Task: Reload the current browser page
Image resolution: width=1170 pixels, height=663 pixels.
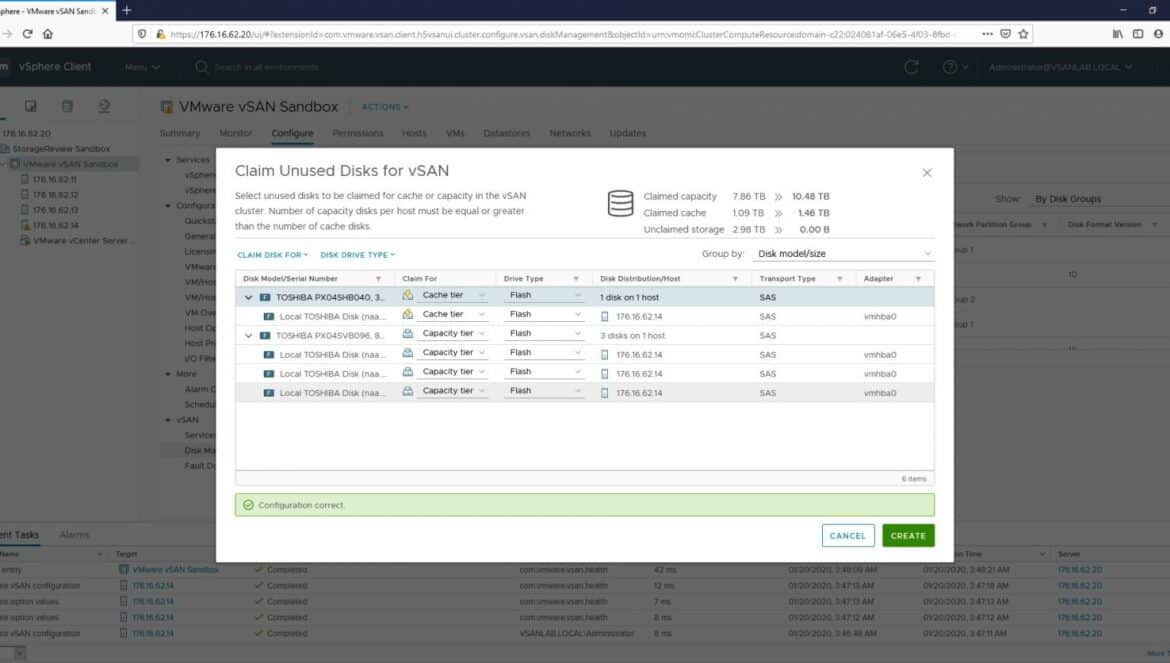Action: click(28, 34)
